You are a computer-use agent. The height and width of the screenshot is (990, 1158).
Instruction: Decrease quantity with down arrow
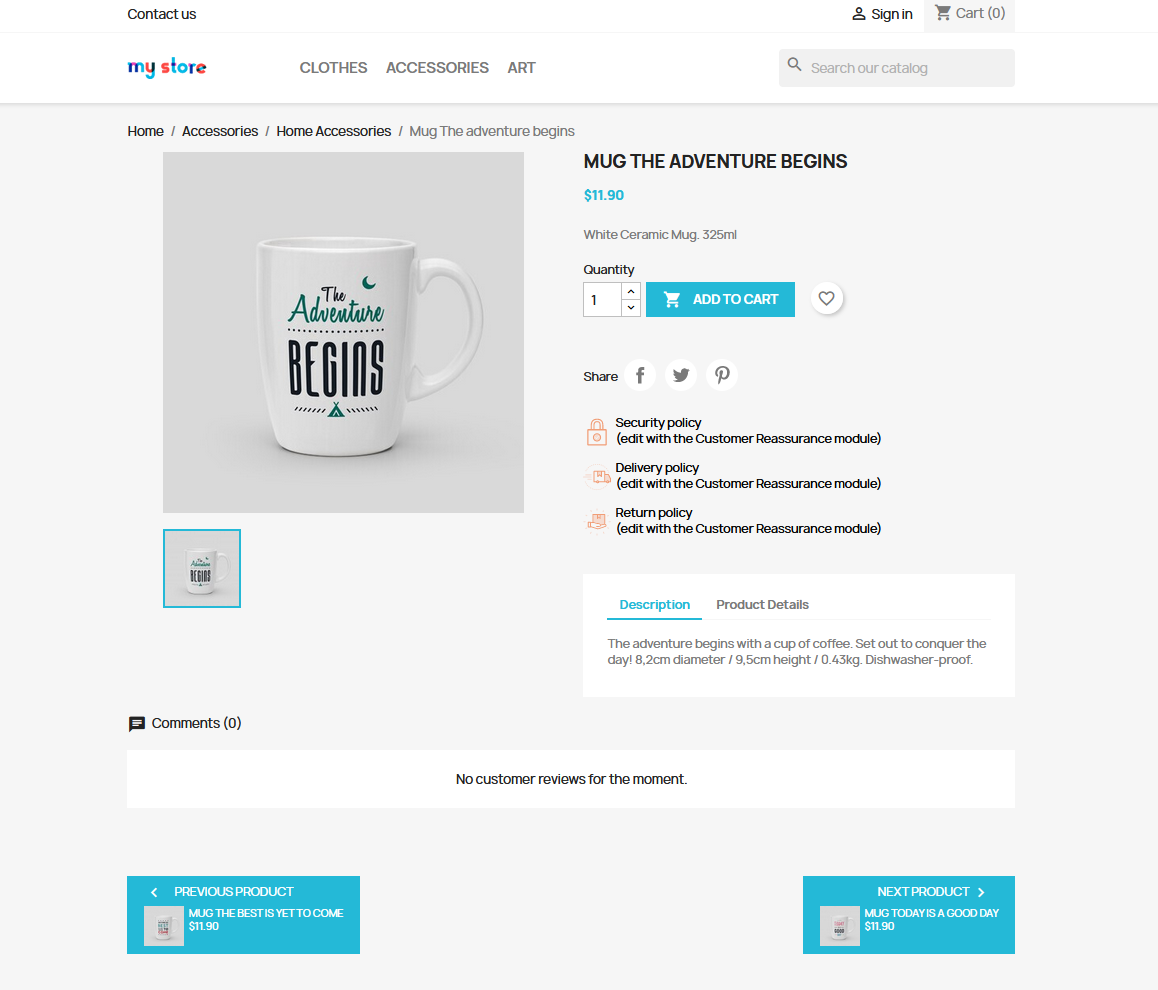tap(631, 308)
